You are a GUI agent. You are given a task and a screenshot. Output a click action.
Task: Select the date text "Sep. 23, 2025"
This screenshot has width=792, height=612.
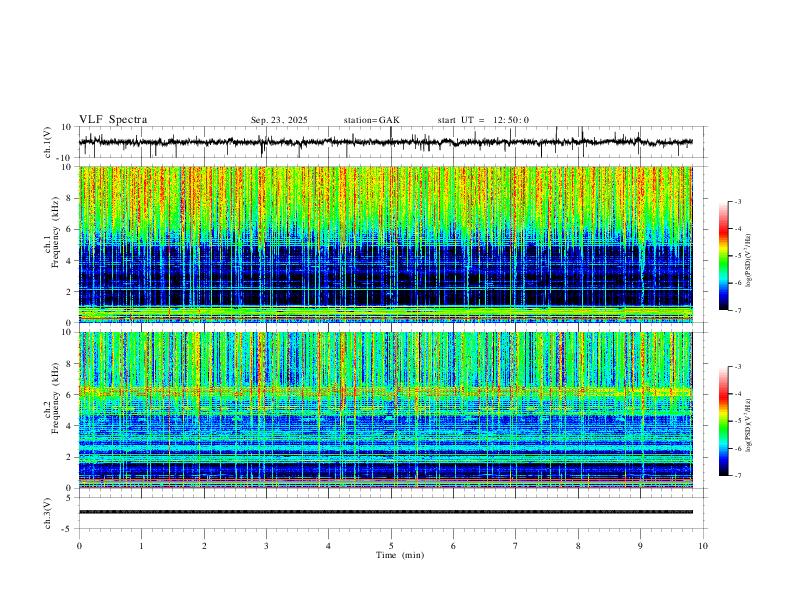[x=279, y=120]
